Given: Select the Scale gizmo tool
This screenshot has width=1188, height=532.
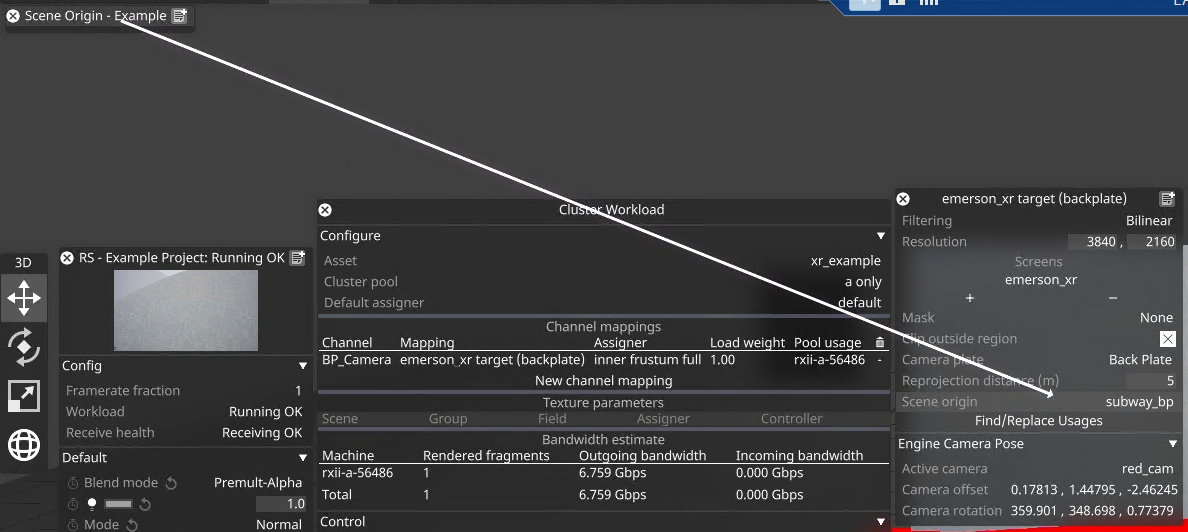Looking at the screenshot, I should (24, 395).
